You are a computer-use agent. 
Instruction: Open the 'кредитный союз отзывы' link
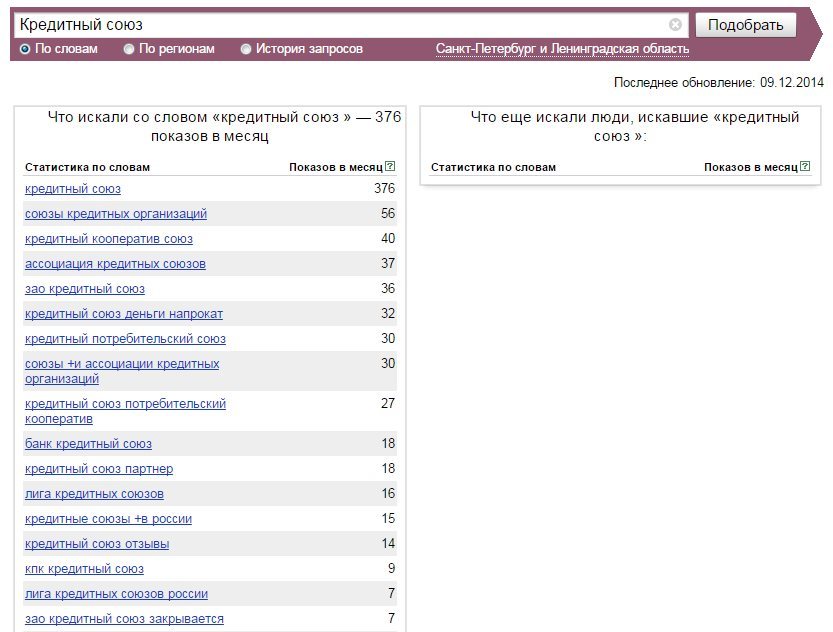[x=97, y=544]
